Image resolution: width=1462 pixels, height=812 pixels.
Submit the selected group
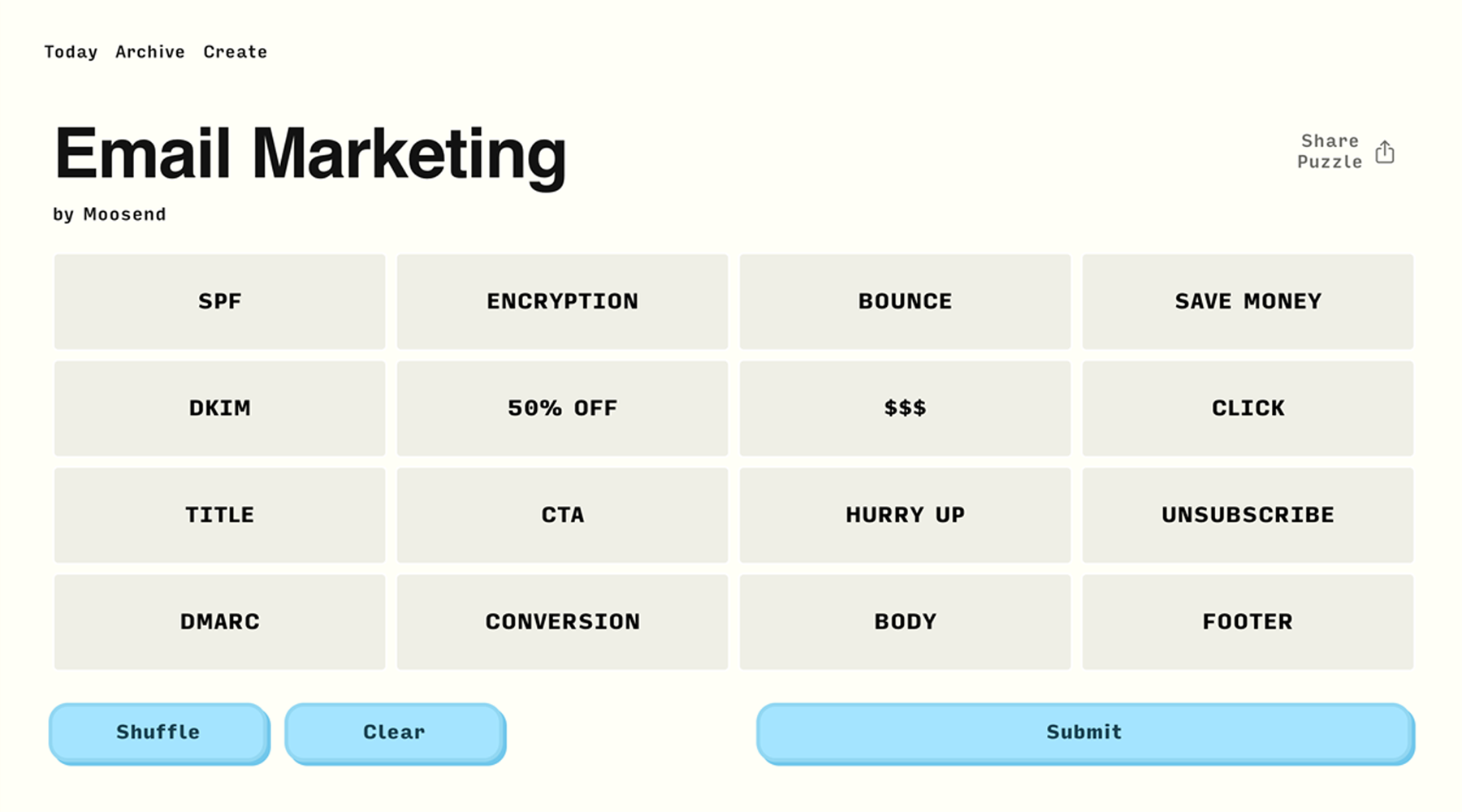coord(1084,732)
